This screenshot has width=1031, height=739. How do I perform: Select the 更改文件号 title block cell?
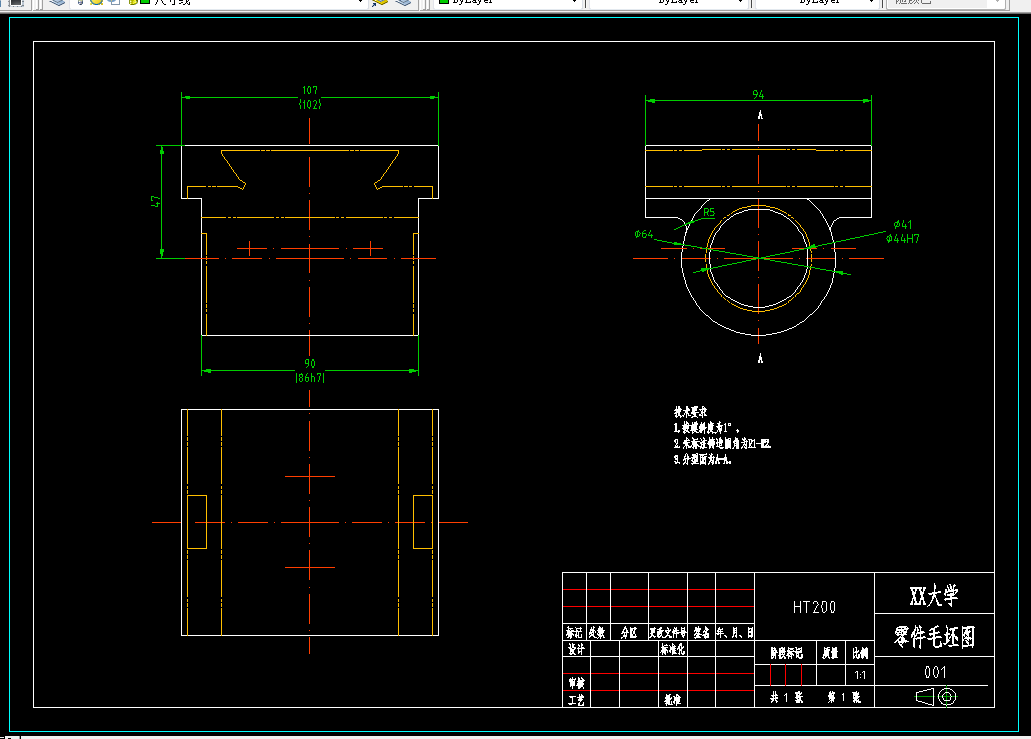668,632
